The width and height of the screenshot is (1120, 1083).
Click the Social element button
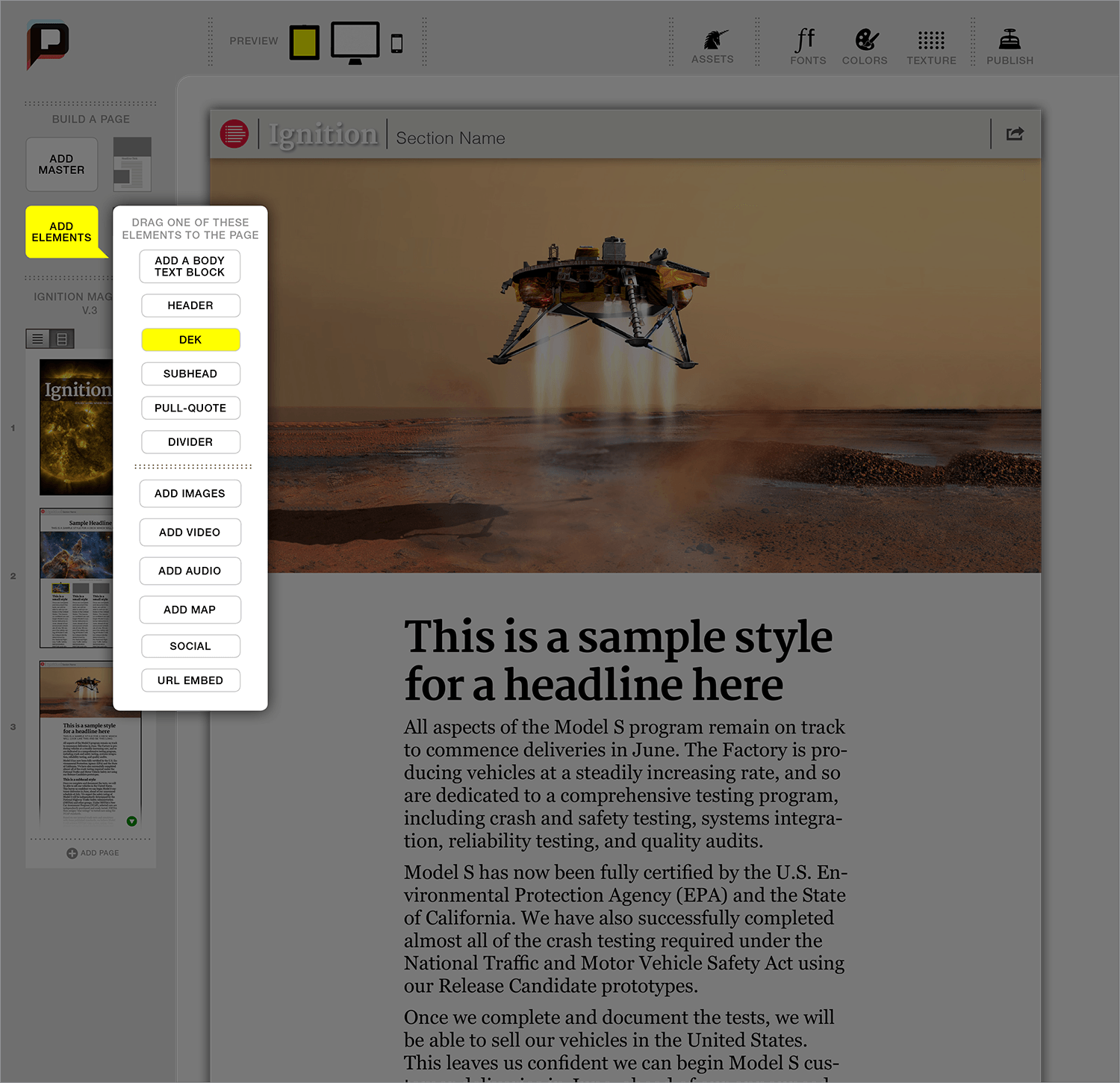click(x=190, y=646)
